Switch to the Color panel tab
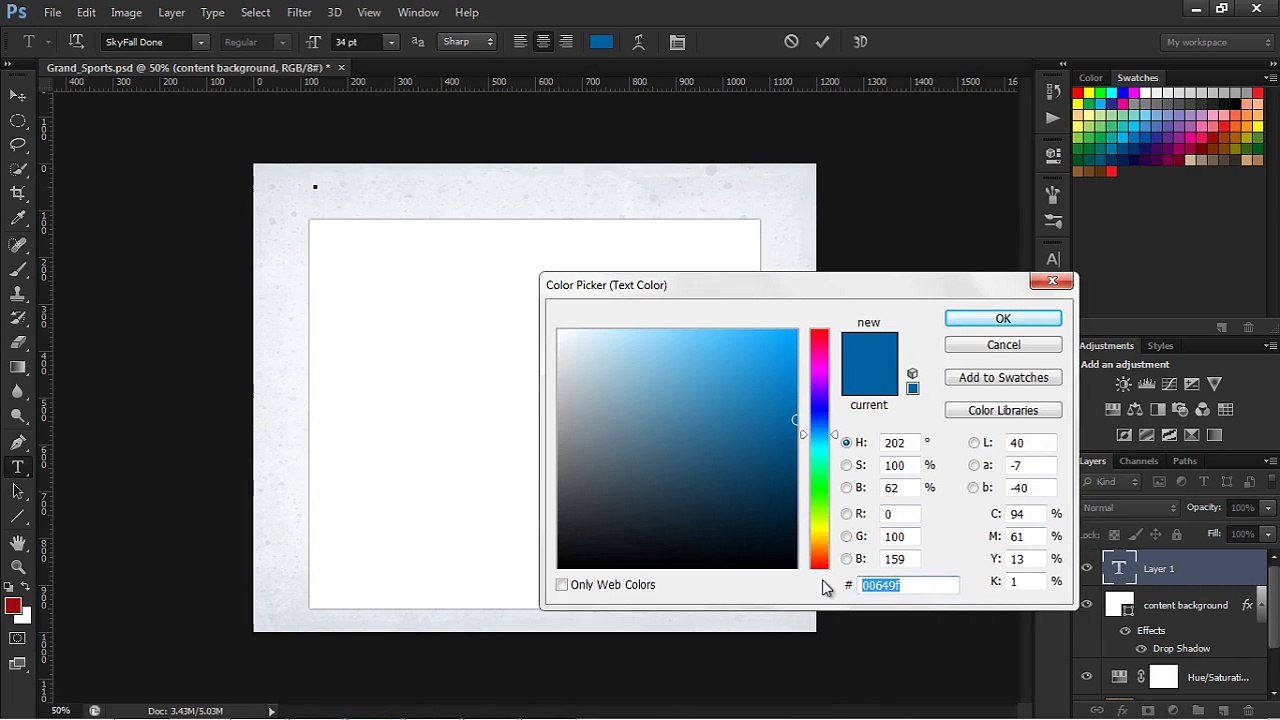1280x720 pixels. coord(1090,78)
